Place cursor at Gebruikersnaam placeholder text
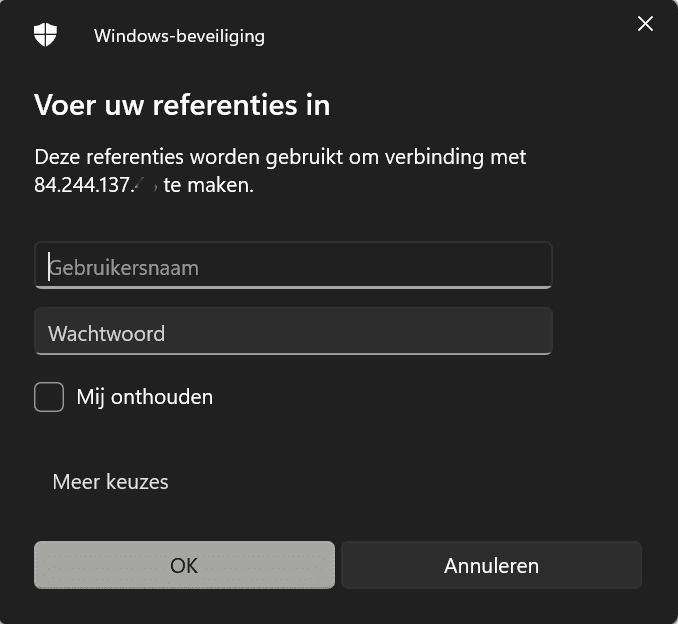678x624 pixels. (x=124, y=269)
